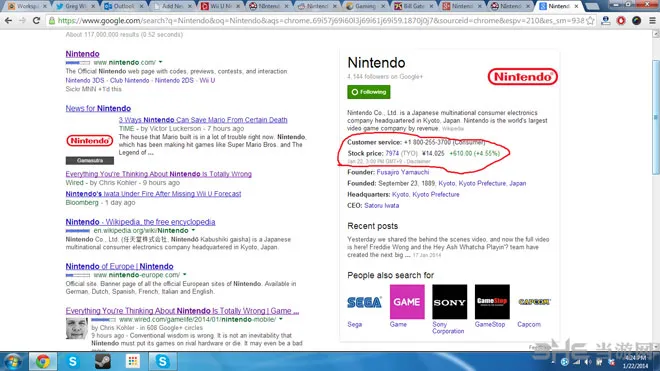Switch to the Twitter Greg W tab
The height and width of the screenshot is (371, 660).
[76, 6]
